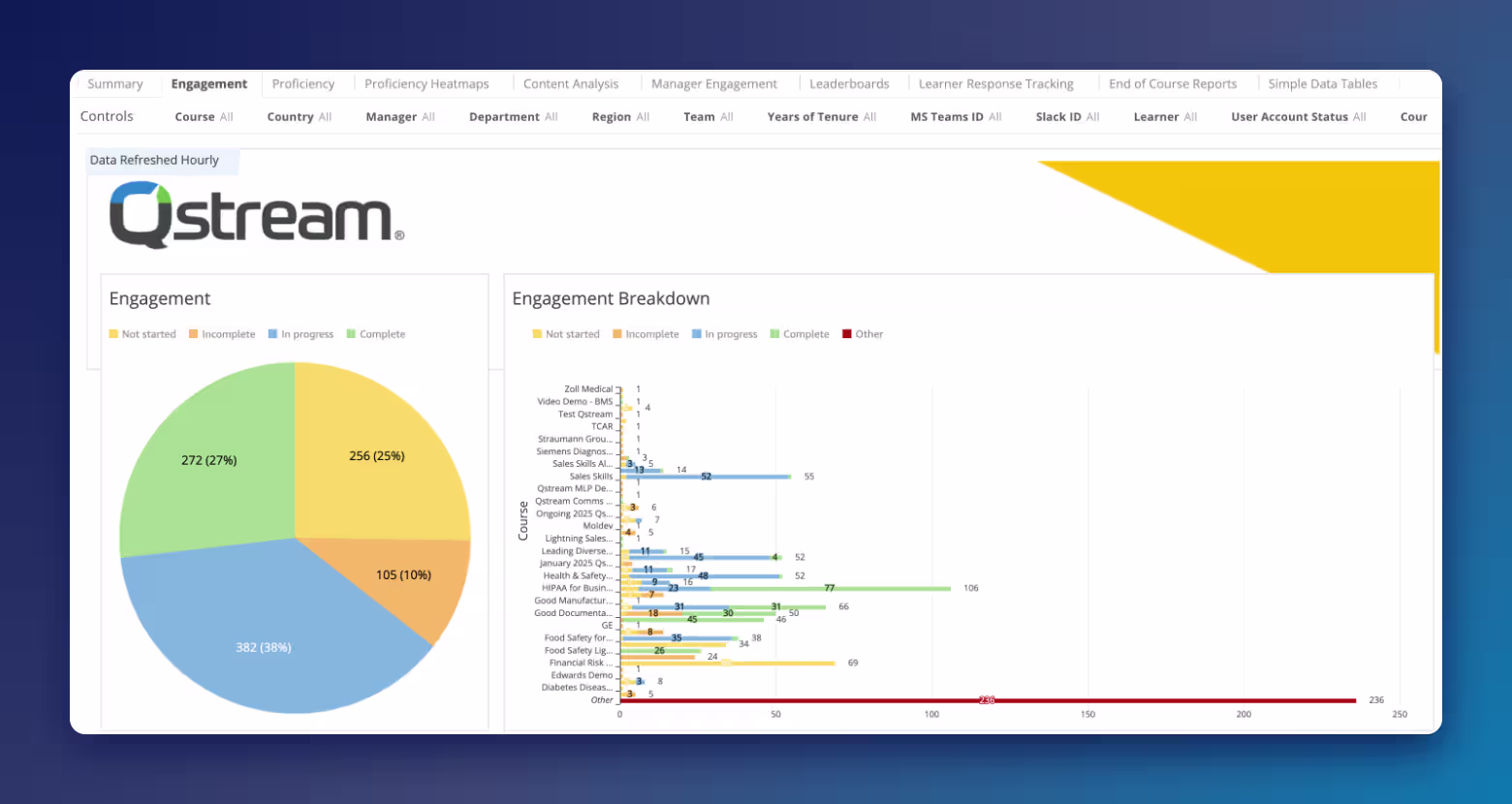
Task: Click Complete swatch in Engagement pie legend
Action: pos(351,334)
